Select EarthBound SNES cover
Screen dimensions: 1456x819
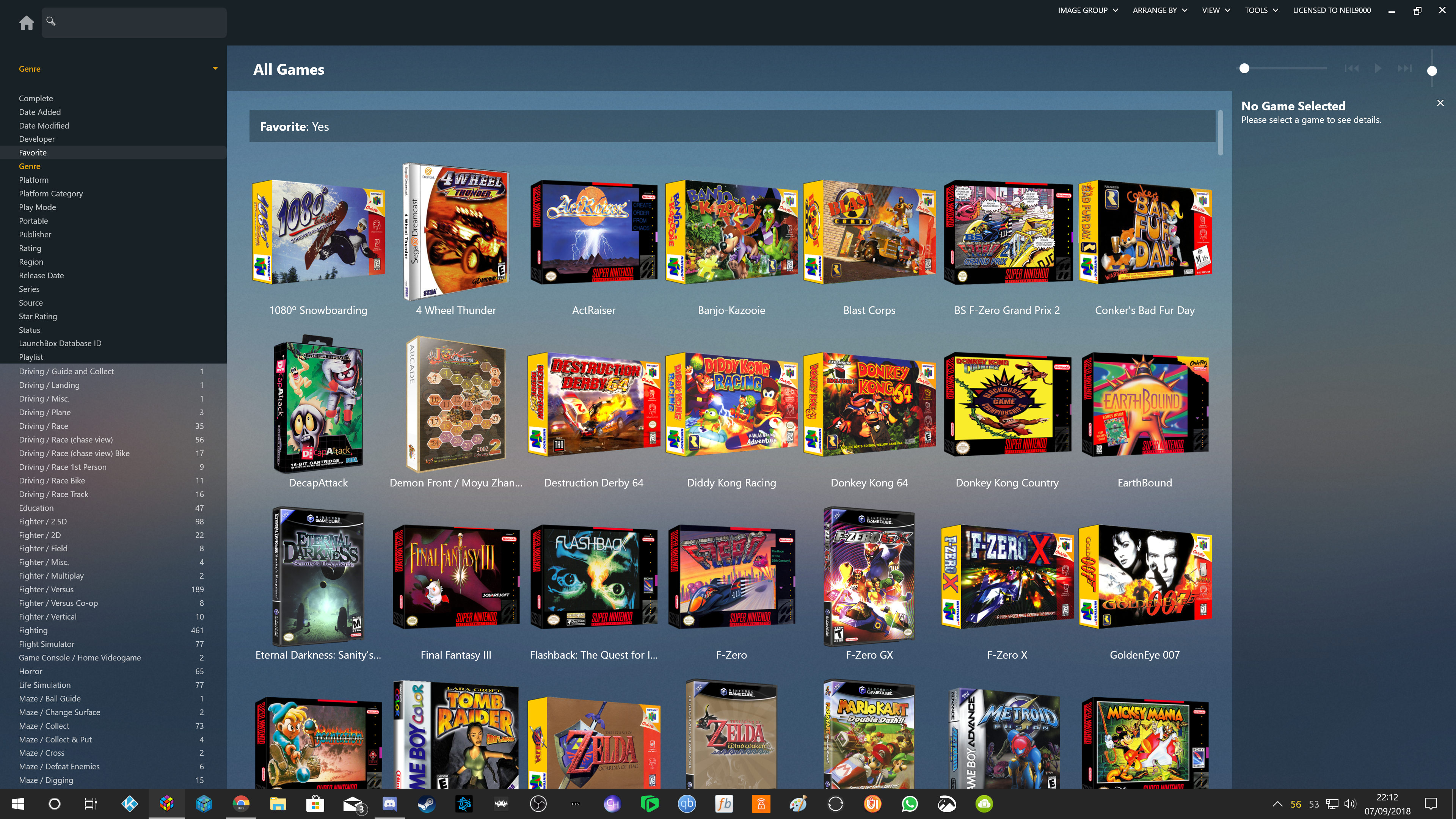tap(1145, 404)
